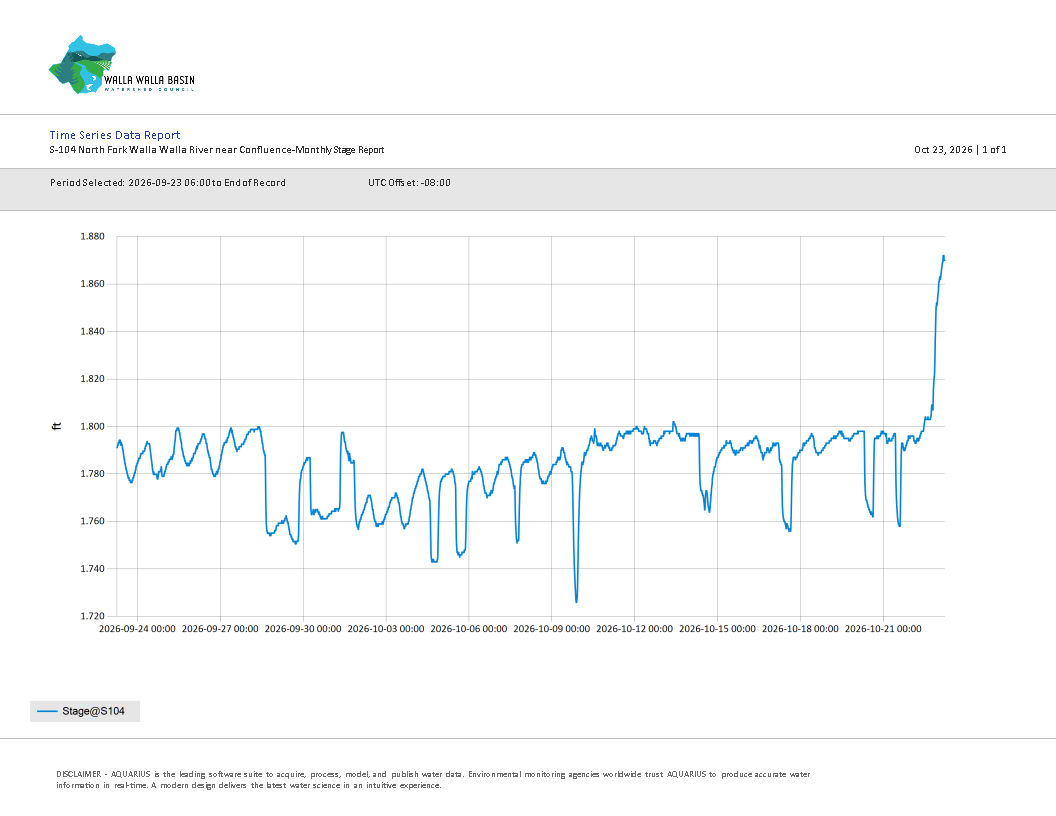Click the Walla Walla Basin Watershed Council logo

[x=122, y=65]
